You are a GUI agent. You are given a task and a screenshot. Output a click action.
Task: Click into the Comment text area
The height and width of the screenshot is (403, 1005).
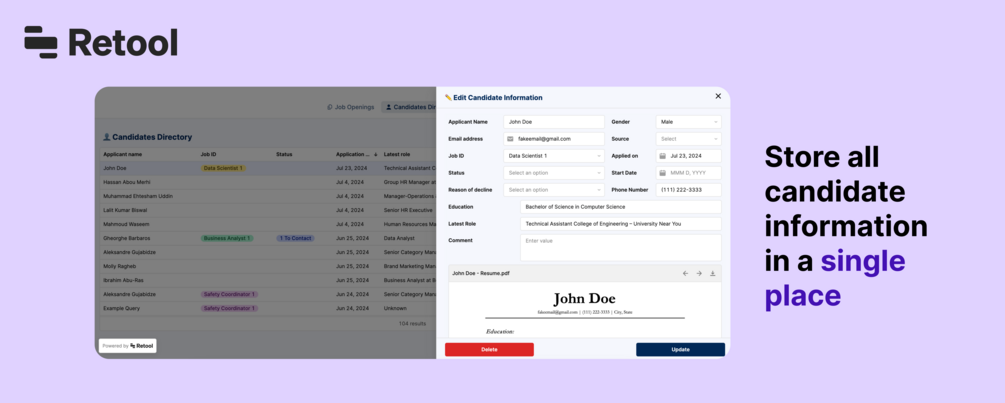[620, 247]
